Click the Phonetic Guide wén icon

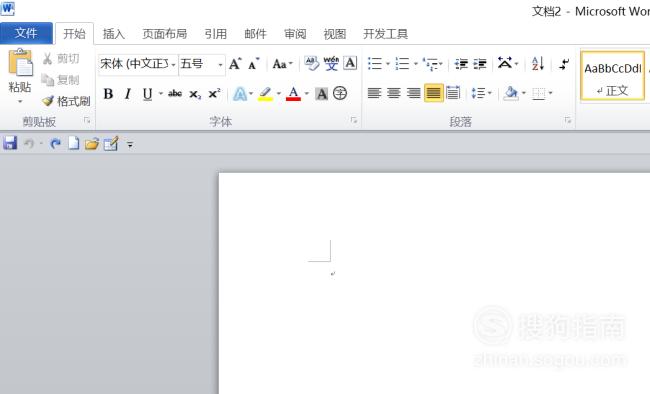(x=331, y=63)
